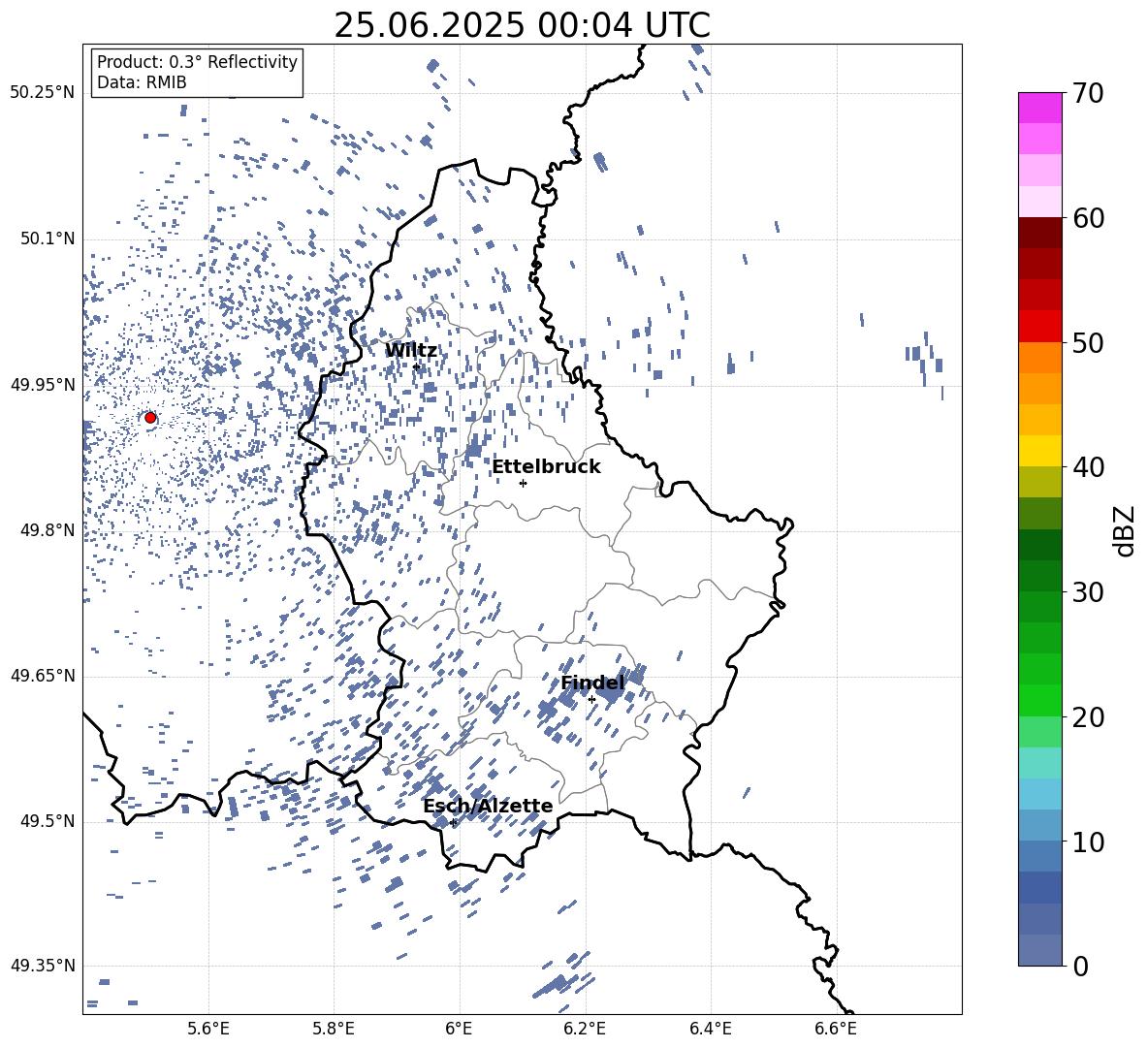Click the Ettelbruck city label

pos(546,467)
